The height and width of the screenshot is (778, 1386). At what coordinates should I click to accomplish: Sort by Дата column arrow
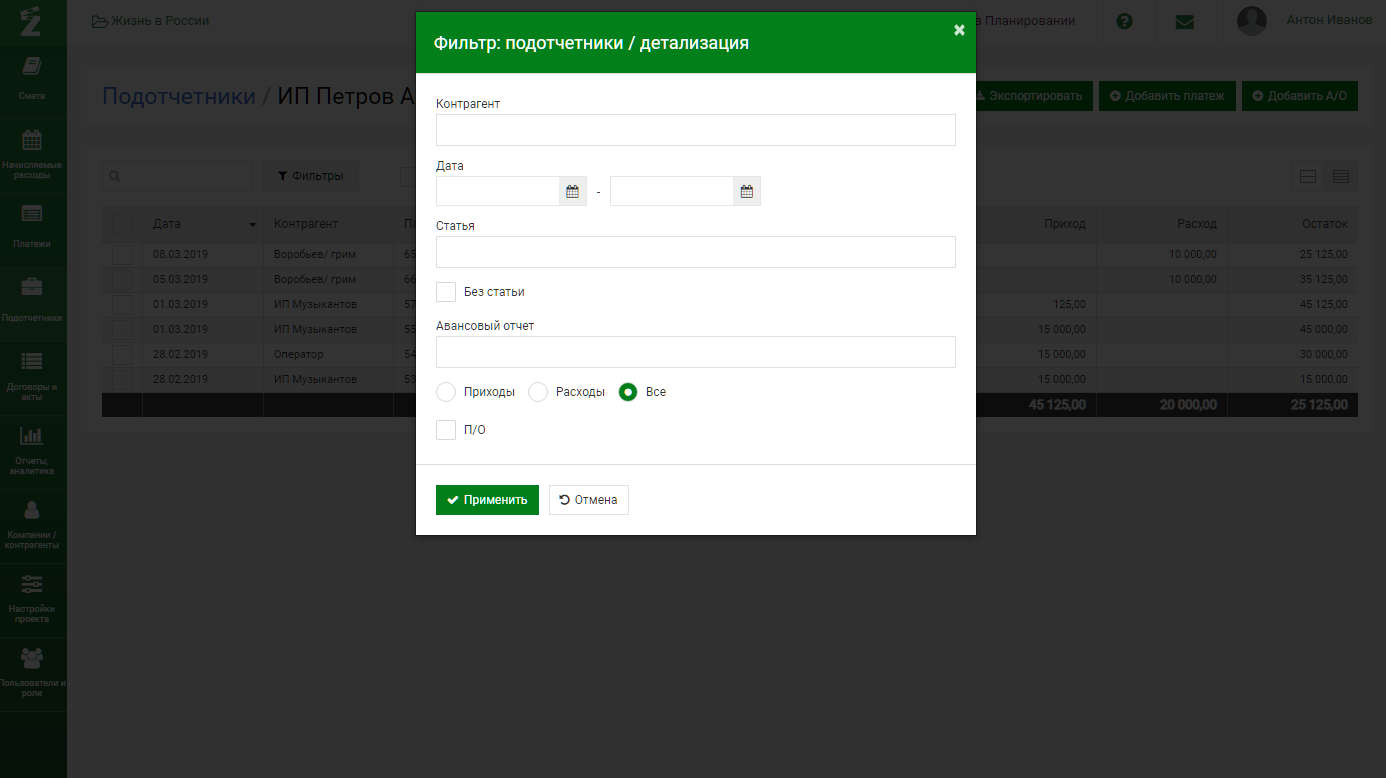pos(252,225)
